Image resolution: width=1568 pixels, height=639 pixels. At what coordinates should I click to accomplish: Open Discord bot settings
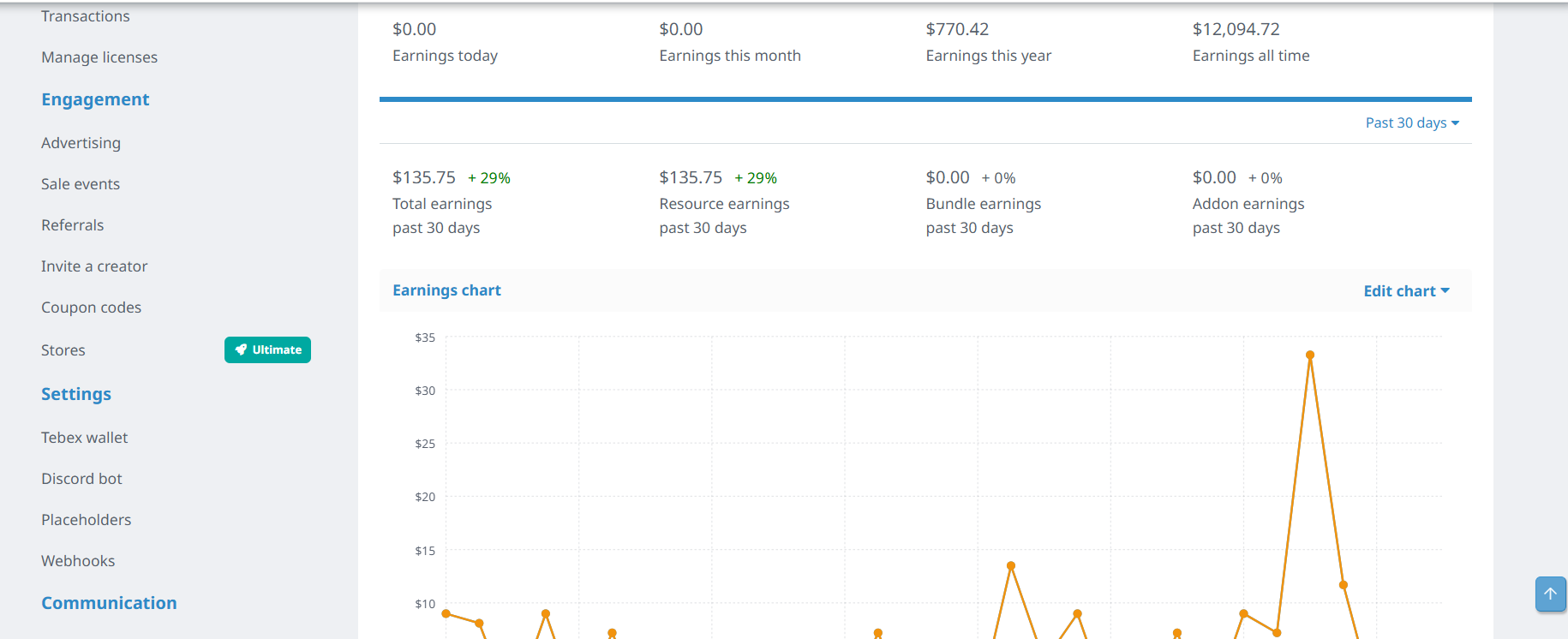click(81, 479)
